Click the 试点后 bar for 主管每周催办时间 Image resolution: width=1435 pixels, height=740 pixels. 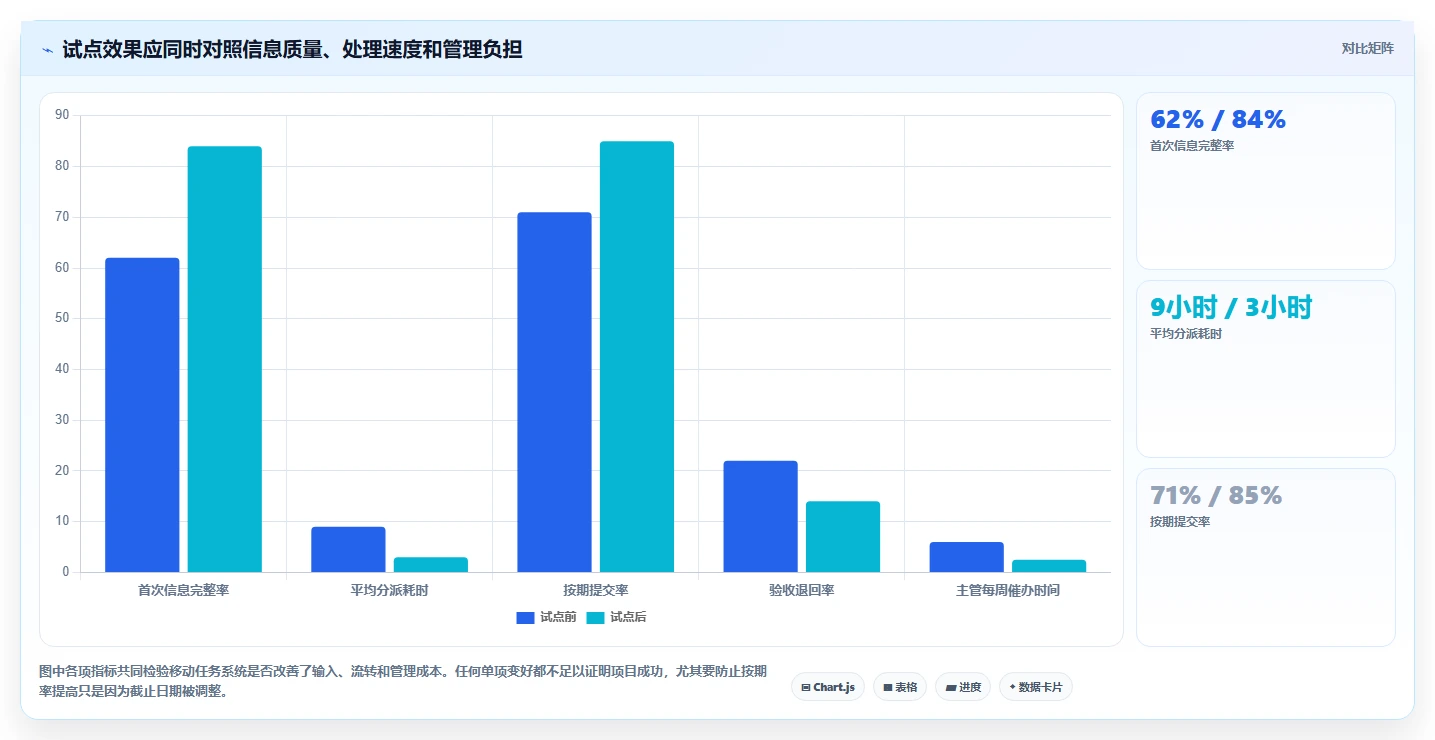click(x=1049, y=566)
